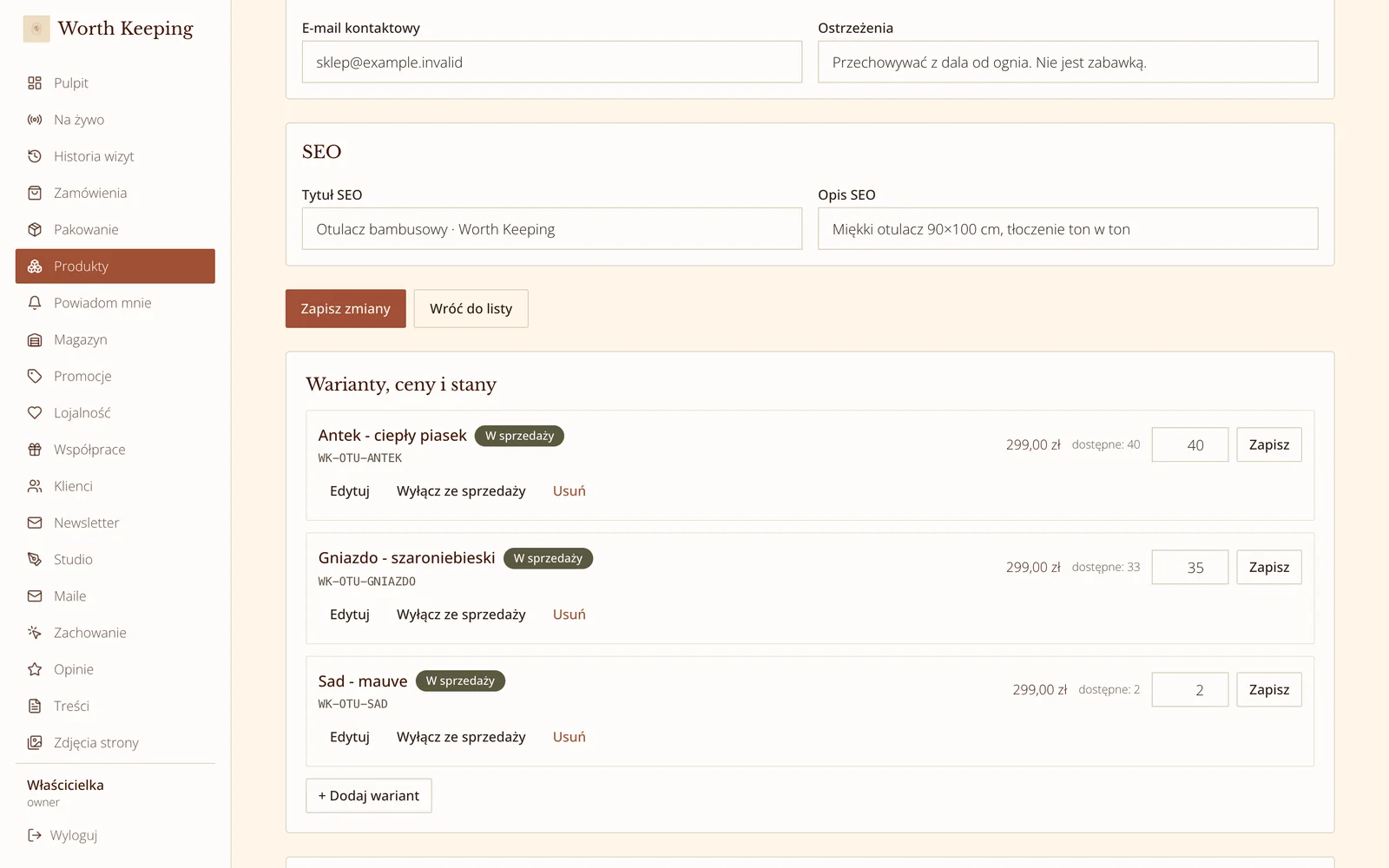Open Zdjęcia strony in sidebar

click(x=115, y=743)
